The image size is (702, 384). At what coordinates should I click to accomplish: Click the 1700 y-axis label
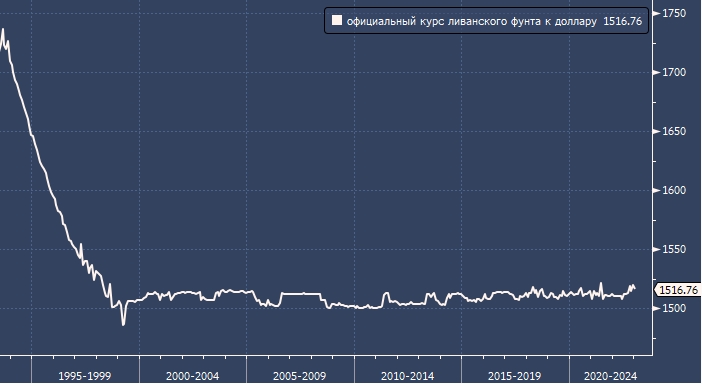(674, 73)
